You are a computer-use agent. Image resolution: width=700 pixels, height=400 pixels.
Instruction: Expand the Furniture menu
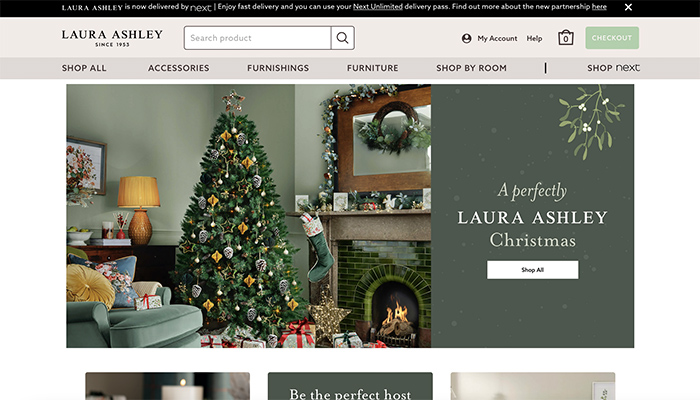373,68
